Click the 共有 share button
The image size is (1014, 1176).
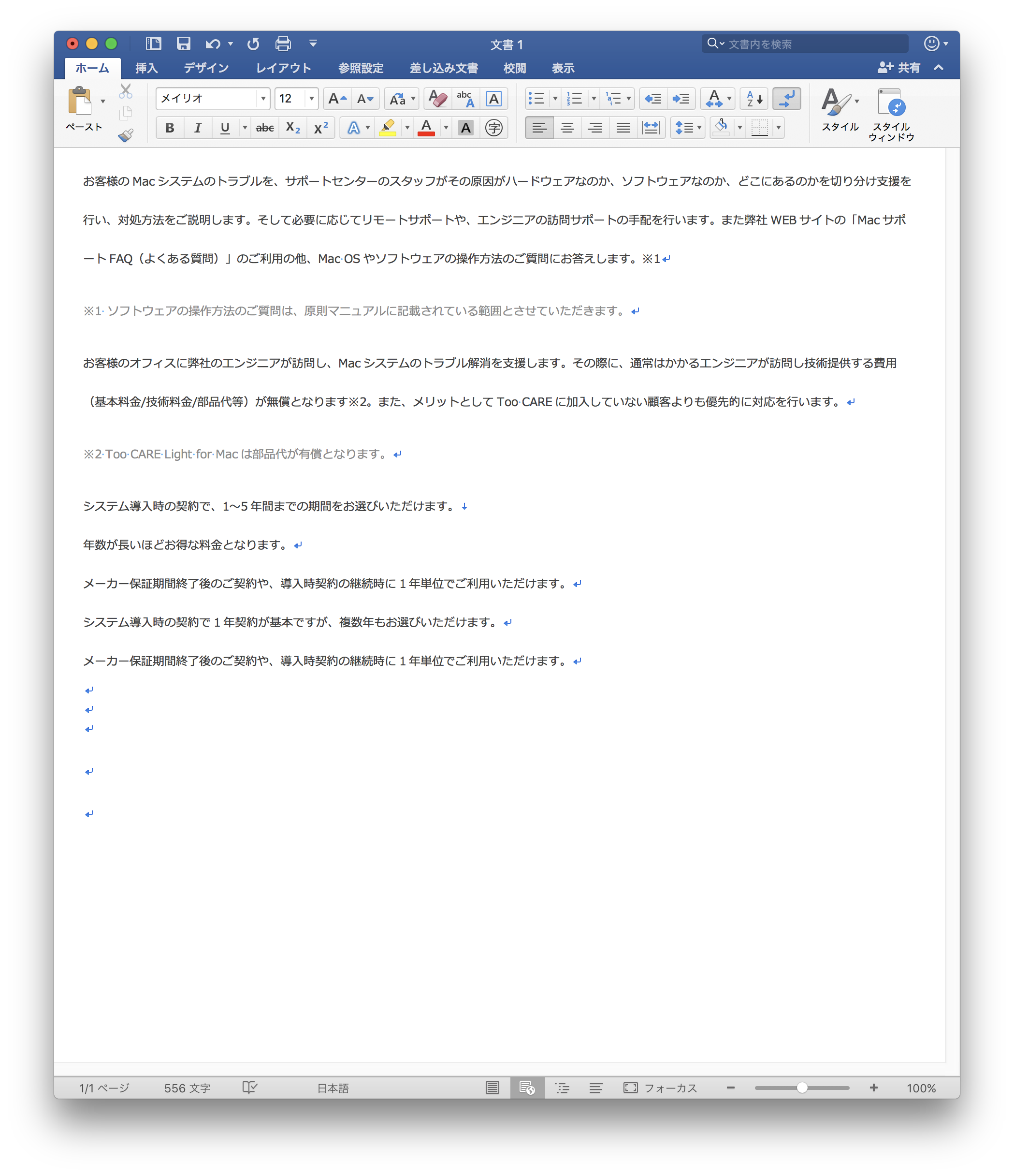(x=899, y=68)
